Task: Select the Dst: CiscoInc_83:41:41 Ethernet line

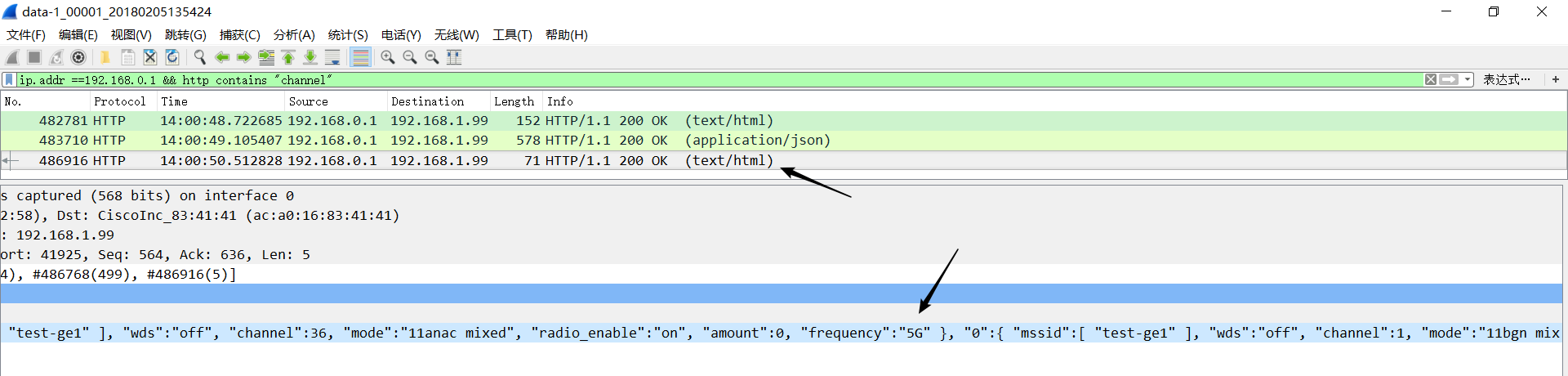Action: click(781, 216)
